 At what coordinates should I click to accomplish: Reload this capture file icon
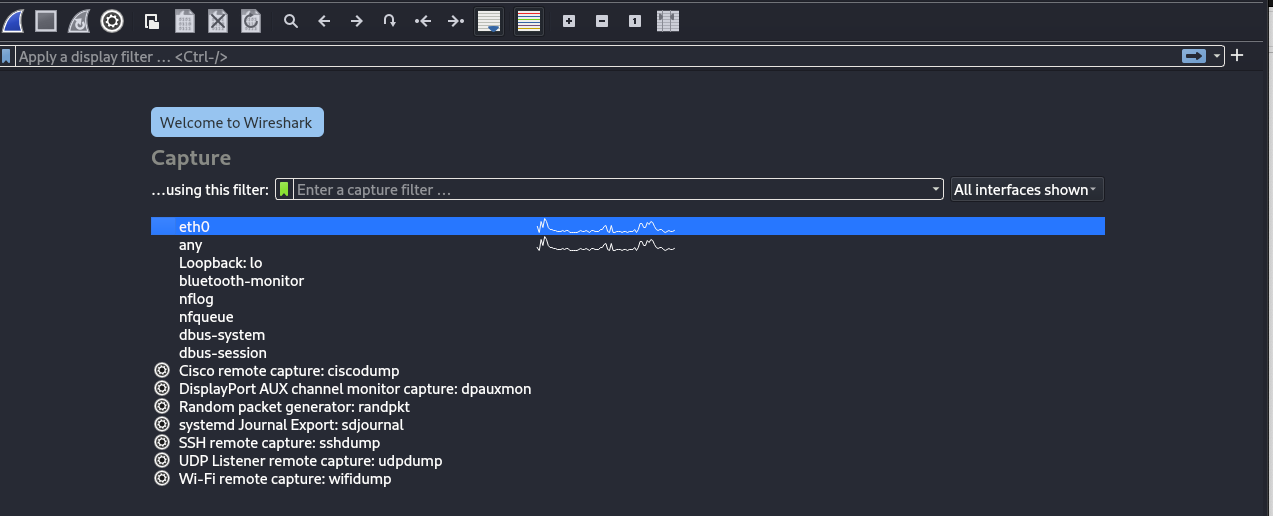[251, 20]
